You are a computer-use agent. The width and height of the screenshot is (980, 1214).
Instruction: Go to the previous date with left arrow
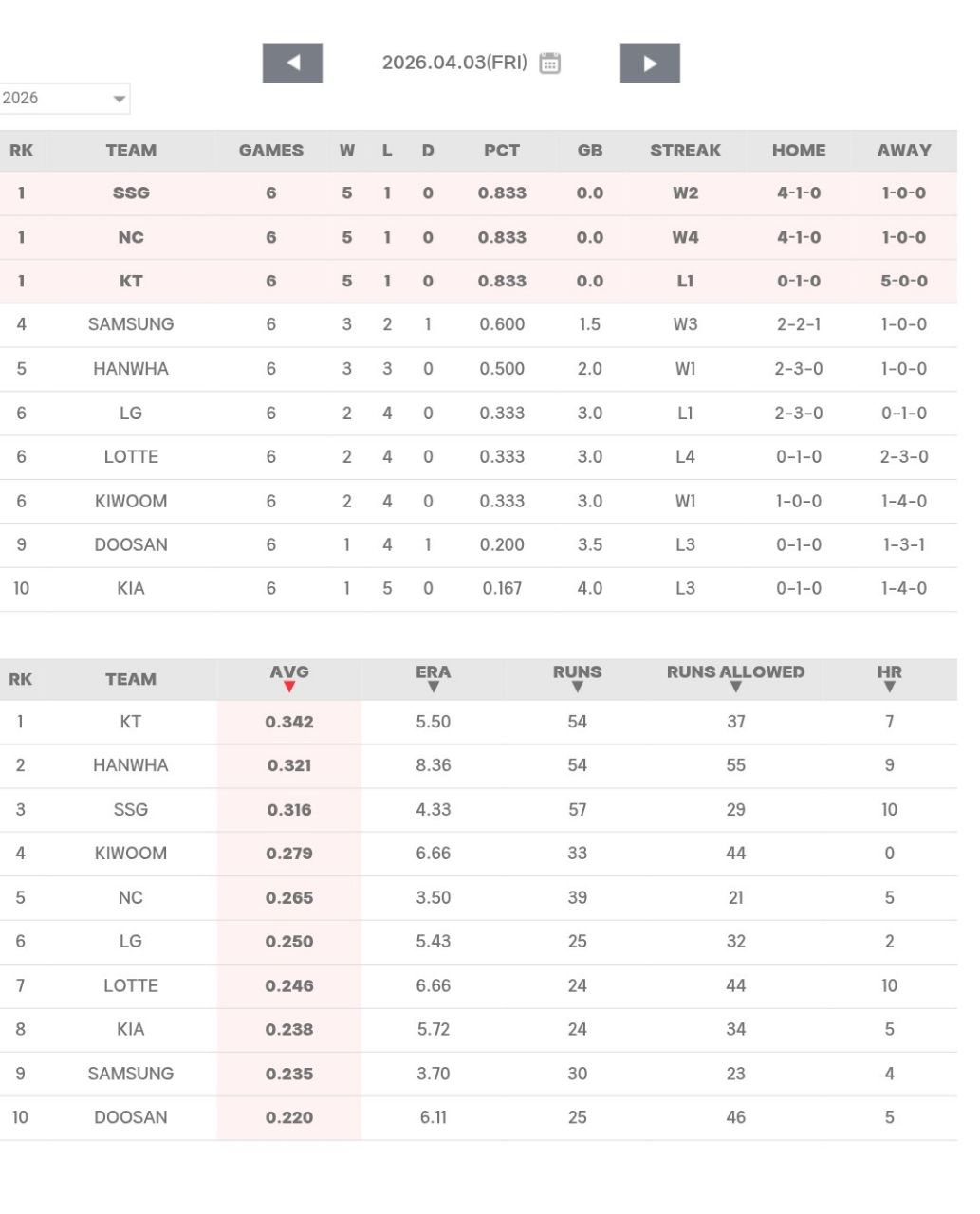coord(292,64)
